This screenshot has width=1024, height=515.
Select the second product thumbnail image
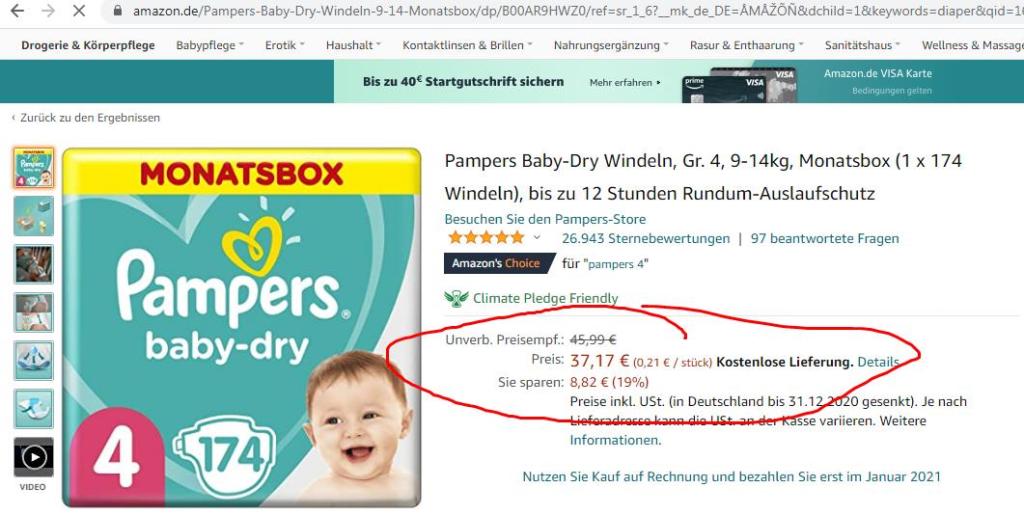[x=33, y=216]
